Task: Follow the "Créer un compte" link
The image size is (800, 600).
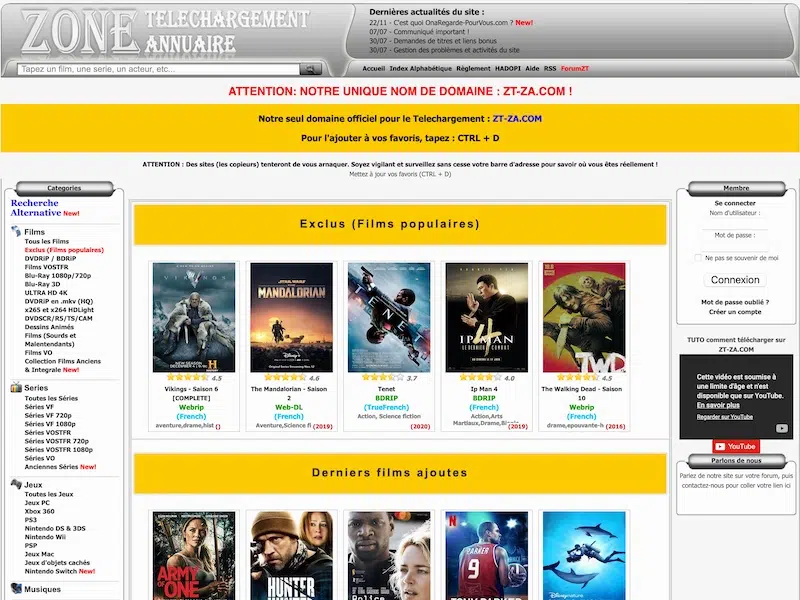Action: click(x=735, y=312)
